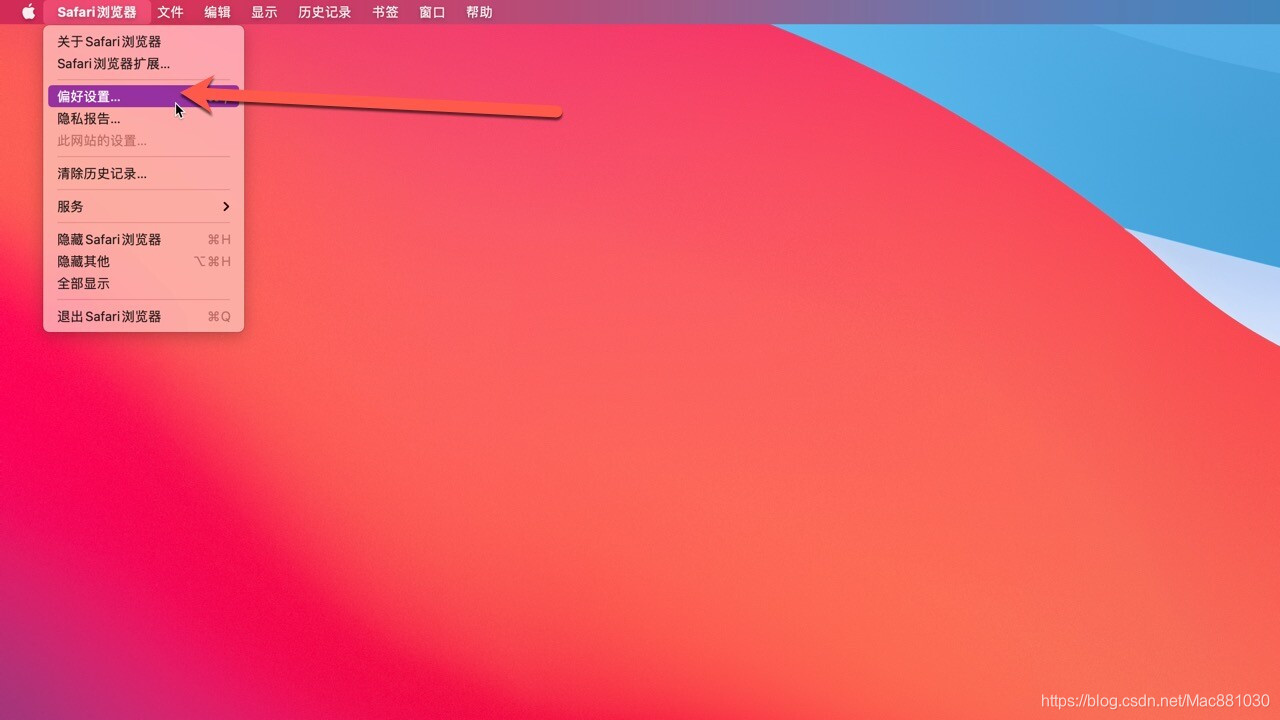This screenshot has height=720, width=1280.
Task: Open the Apple logo menu
Action: tap(28, 12)
